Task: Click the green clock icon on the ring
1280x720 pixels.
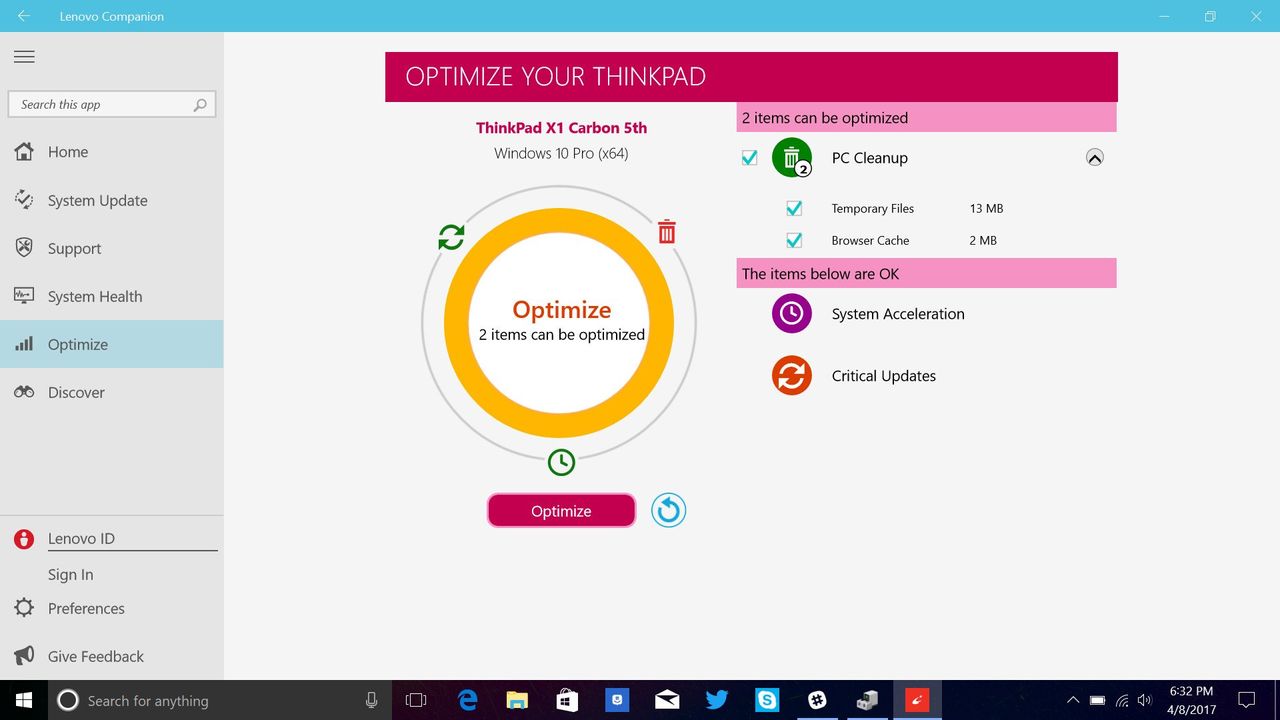Action: point(561,462)
